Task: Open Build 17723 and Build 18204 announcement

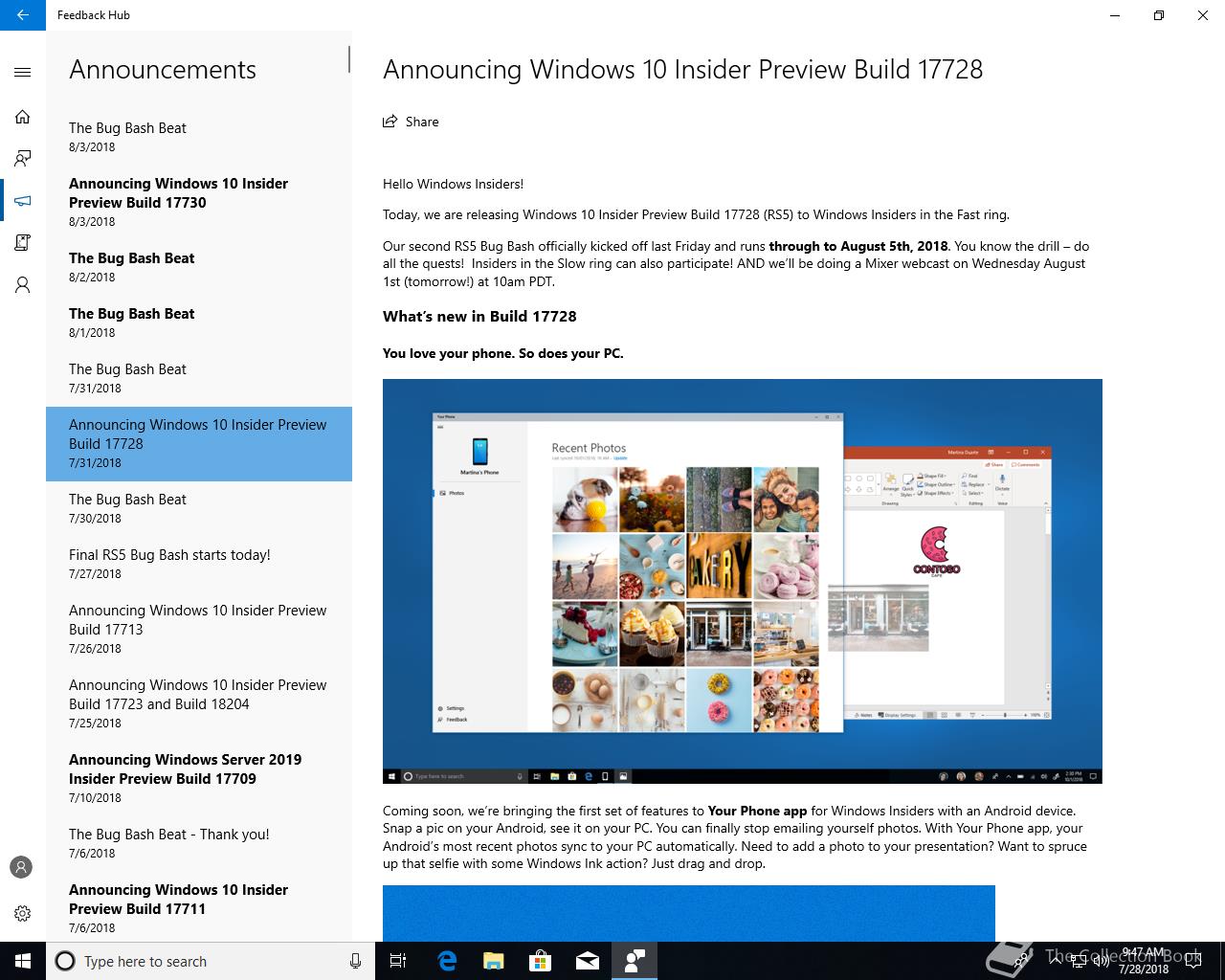Action: click(x=199, y=703)
